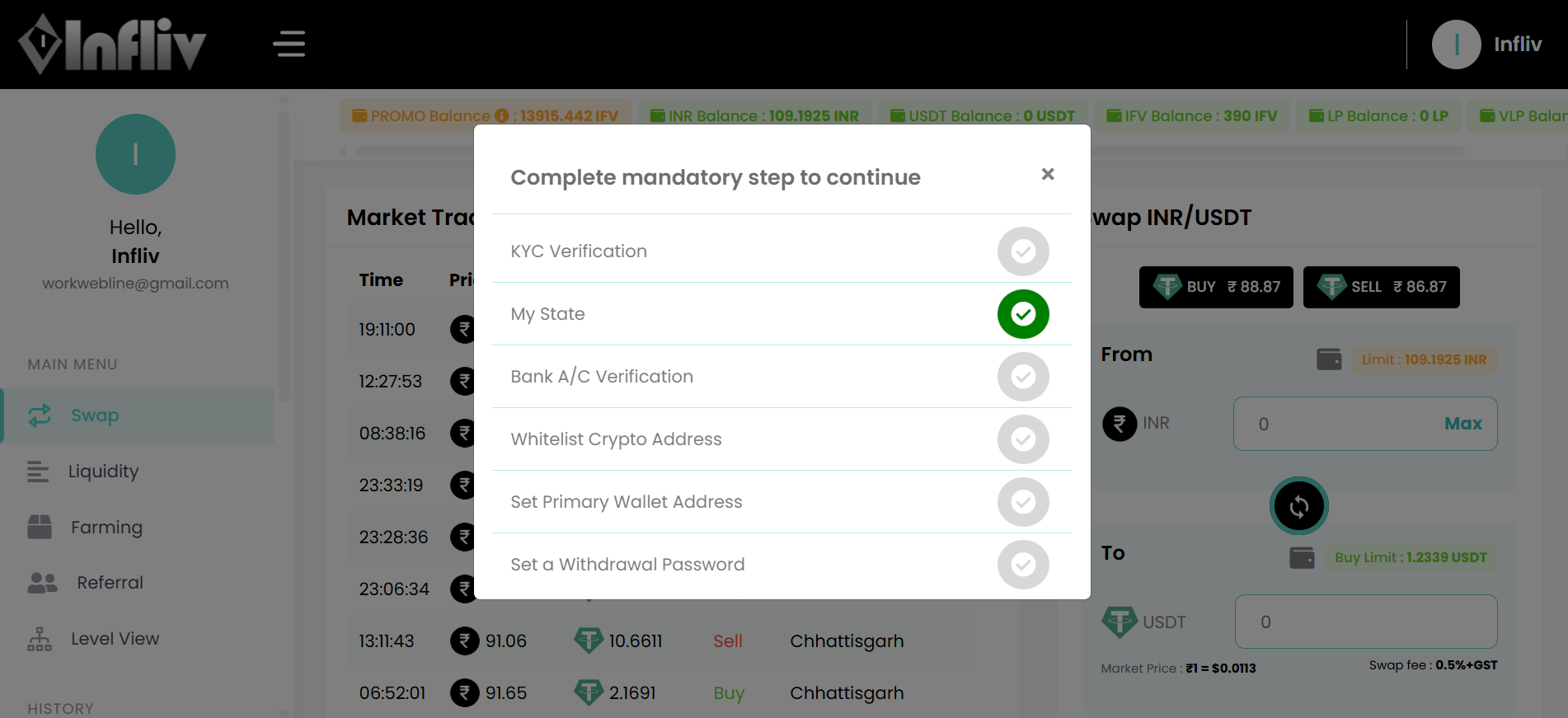Click the wallet icon beside Buy Limit
The height and width of the screenshot is (718, 1568).
coord(1302,558)
